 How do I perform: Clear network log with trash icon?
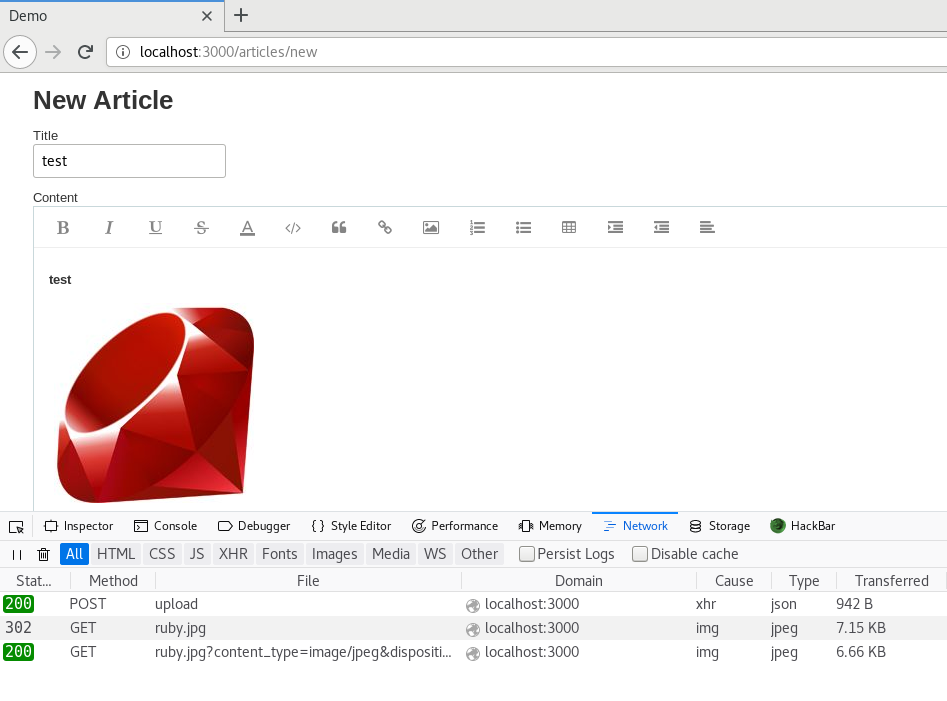[43, 554]
